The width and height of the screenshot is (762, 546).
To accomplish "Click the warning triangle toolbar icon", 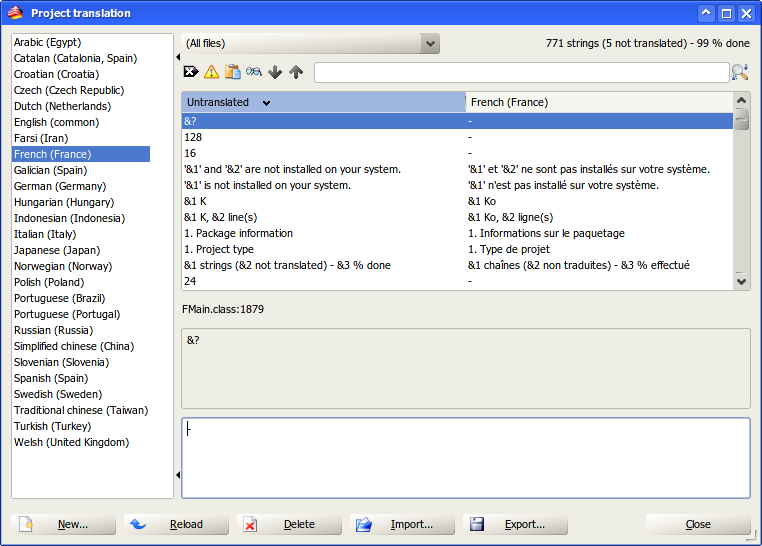I will coord(211,72).
